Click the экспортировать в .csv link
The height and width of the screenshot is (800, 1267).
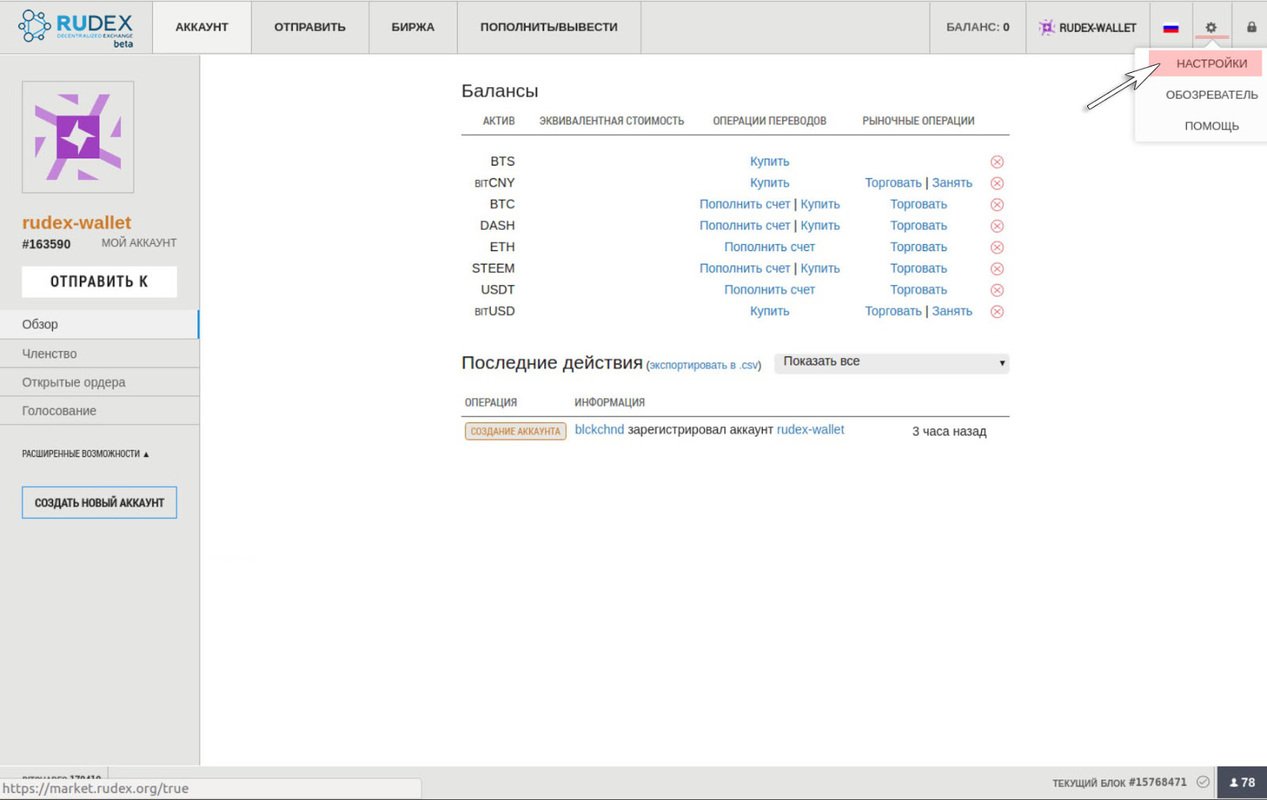tap(704, 366)
